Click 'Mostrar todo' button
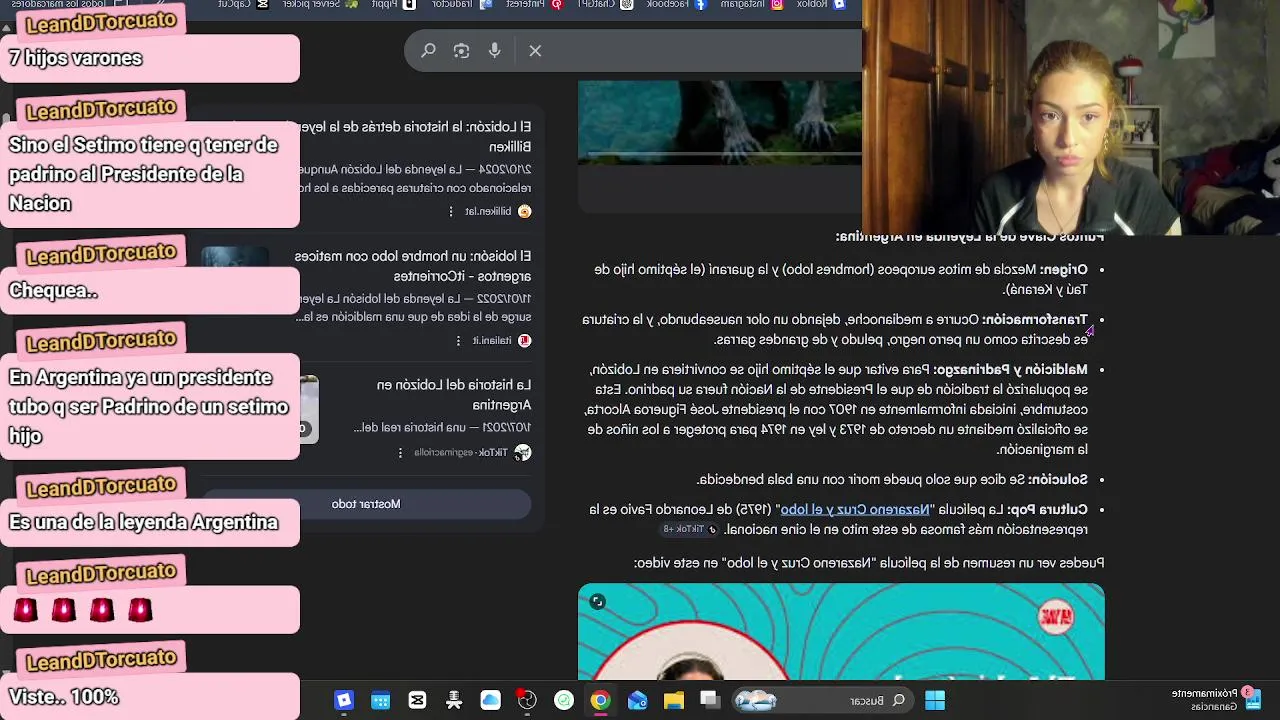The height and width of the screenshot is (720, 1280). click(x=366, y=504)
